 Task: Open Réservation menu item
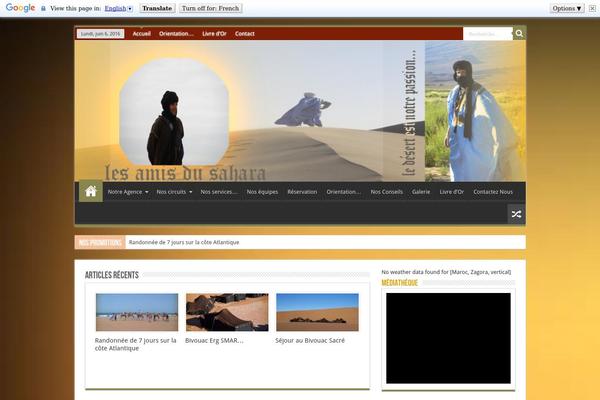tap(302, 192)
